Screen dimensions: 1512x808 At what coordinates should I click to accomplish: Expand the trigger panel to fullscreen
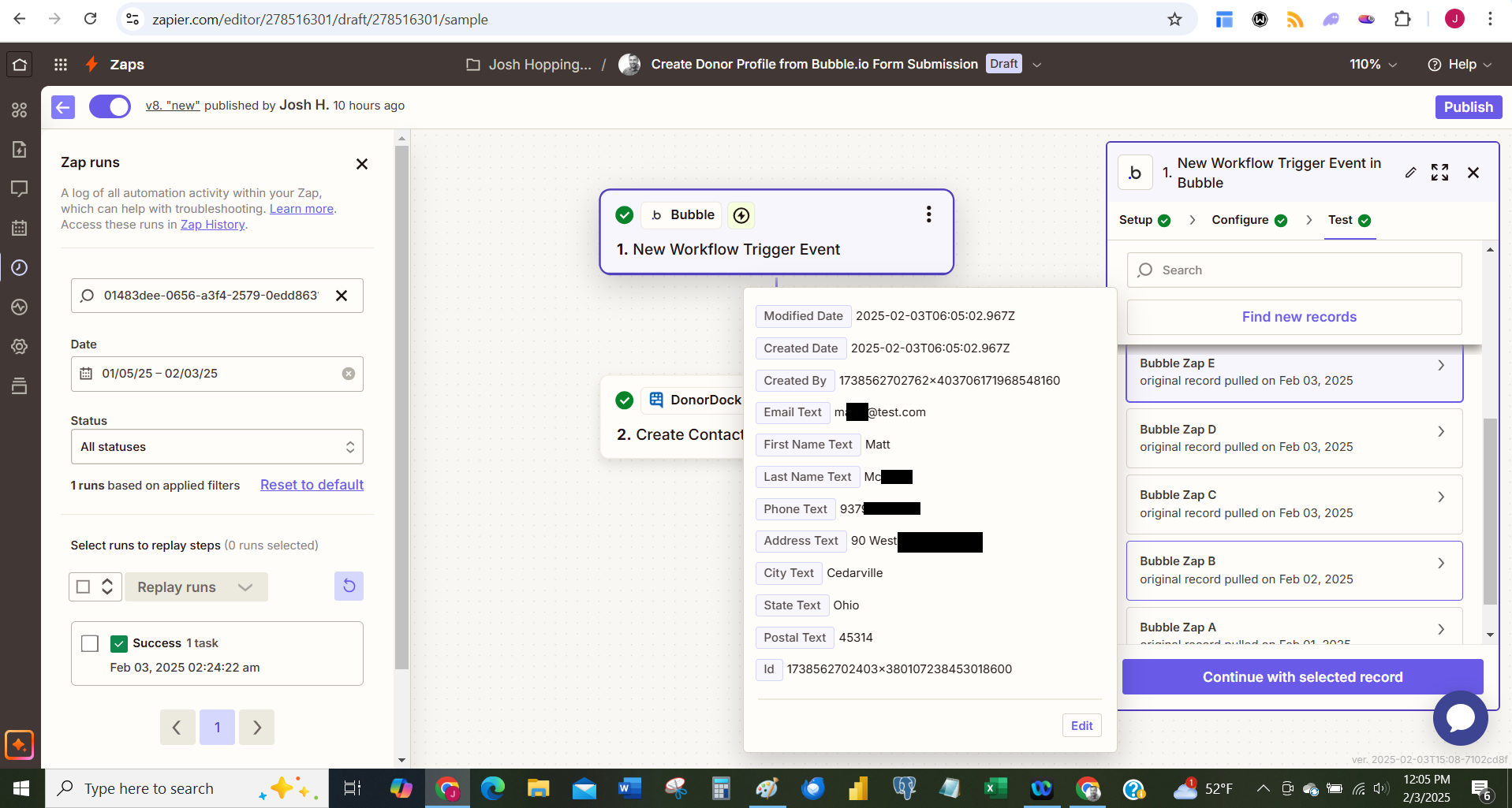point(1439,173)
